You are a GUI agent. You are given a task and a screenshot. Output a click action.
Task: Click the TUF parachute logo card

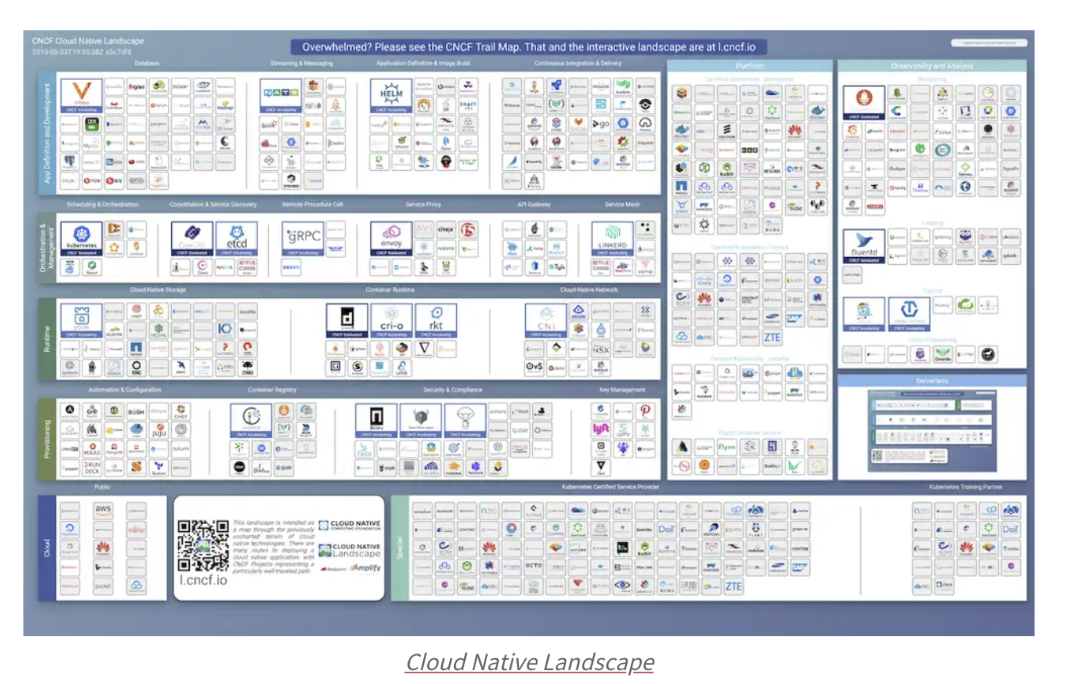(x=465, y=421)
